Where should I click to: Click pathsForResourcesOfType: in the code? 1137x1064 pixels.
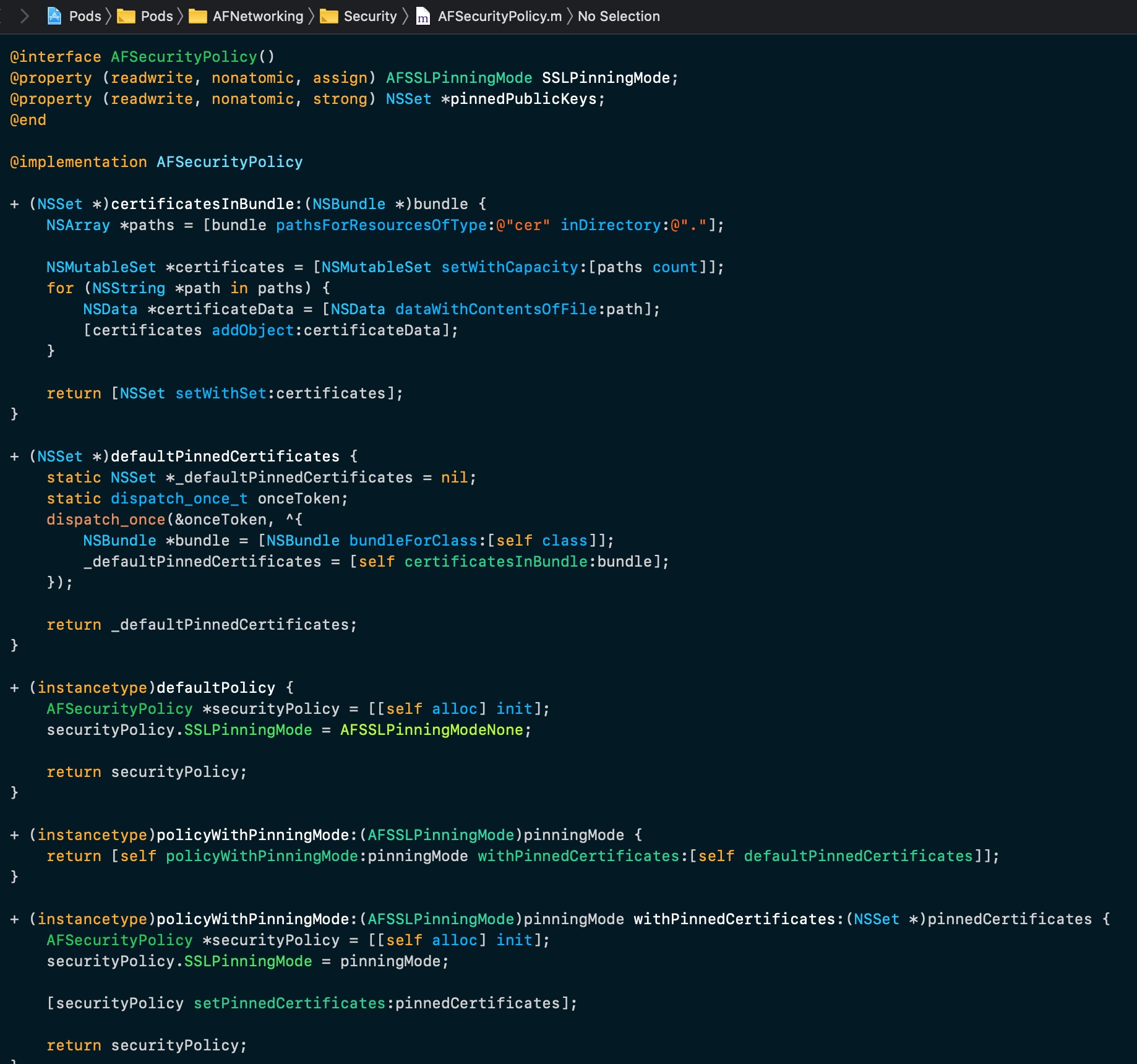386,225
